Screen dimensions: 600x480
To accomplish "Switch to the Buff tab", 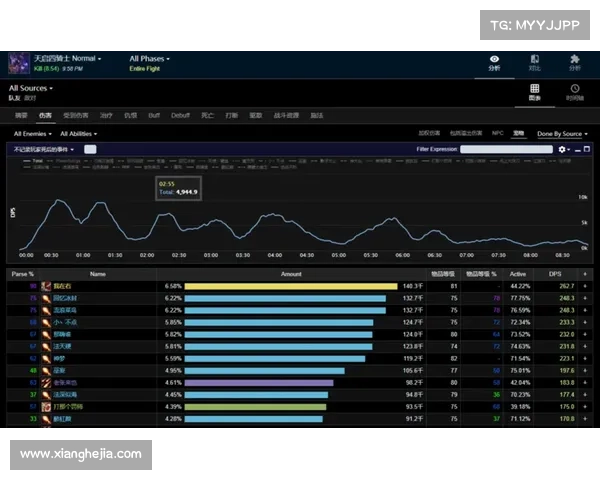I will pos(154,115).
